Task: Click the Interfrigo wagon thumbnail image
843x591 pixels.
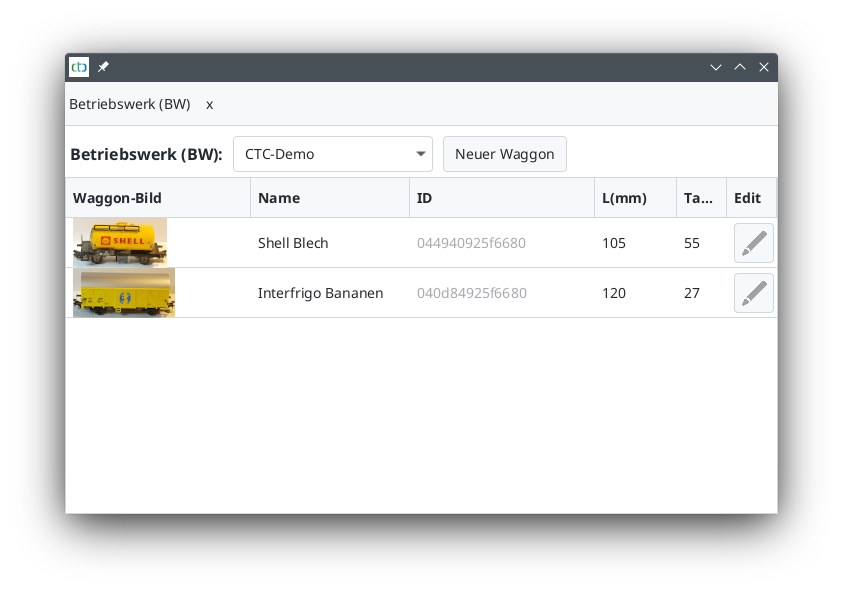Action: 124,292
